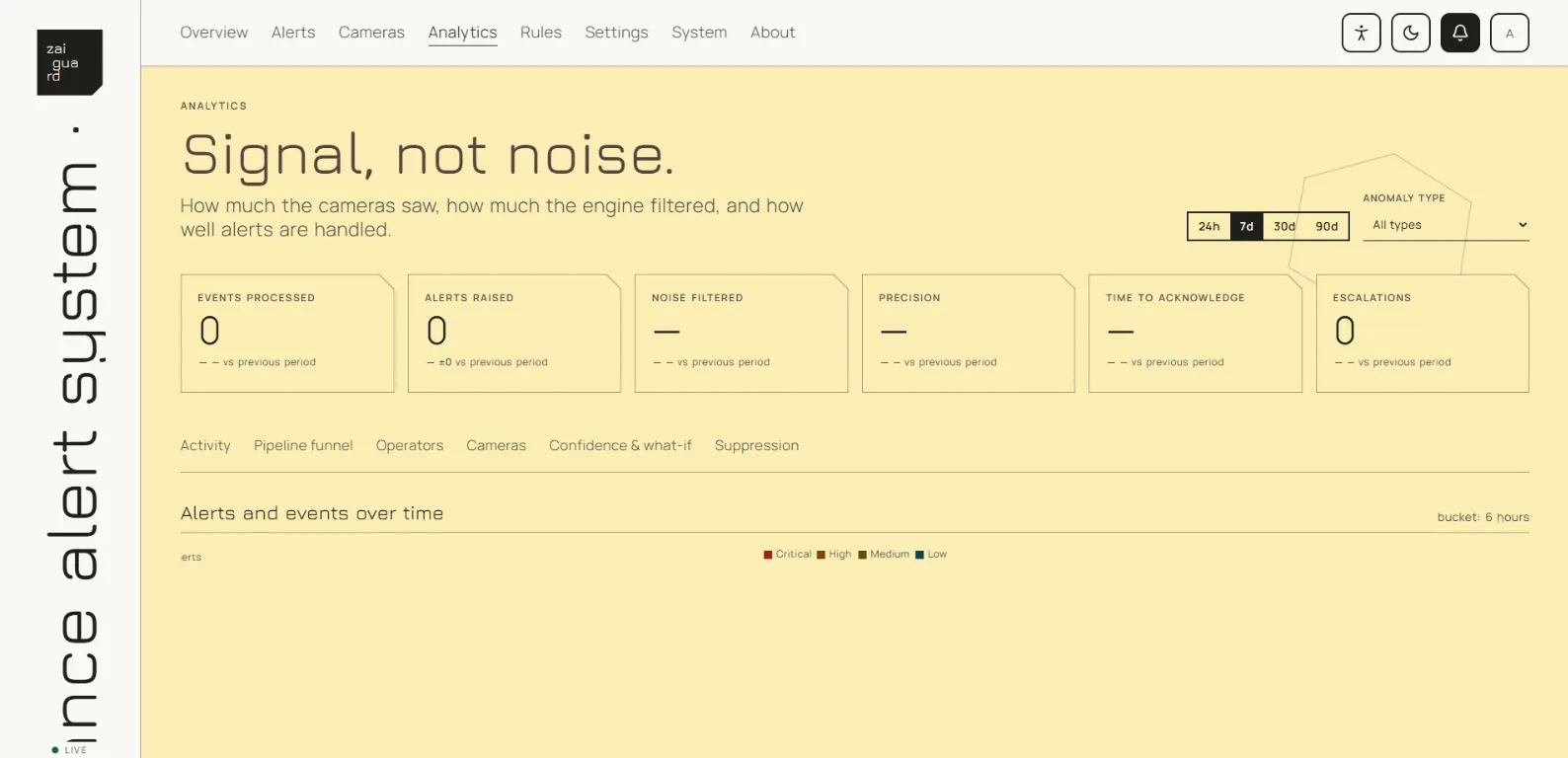Open notifications bell icon
Screen dimensions: 1568x758
pos(1459,33)
